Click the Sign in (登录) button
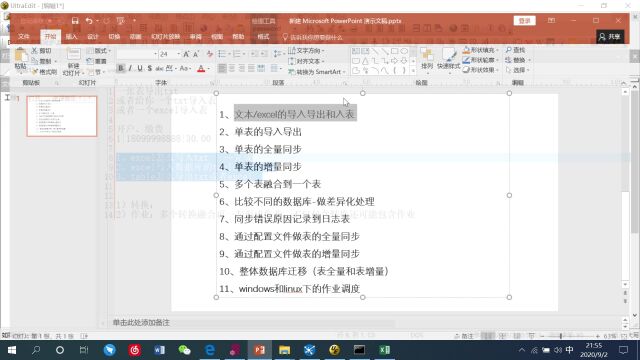 click(x=524, y=20)
